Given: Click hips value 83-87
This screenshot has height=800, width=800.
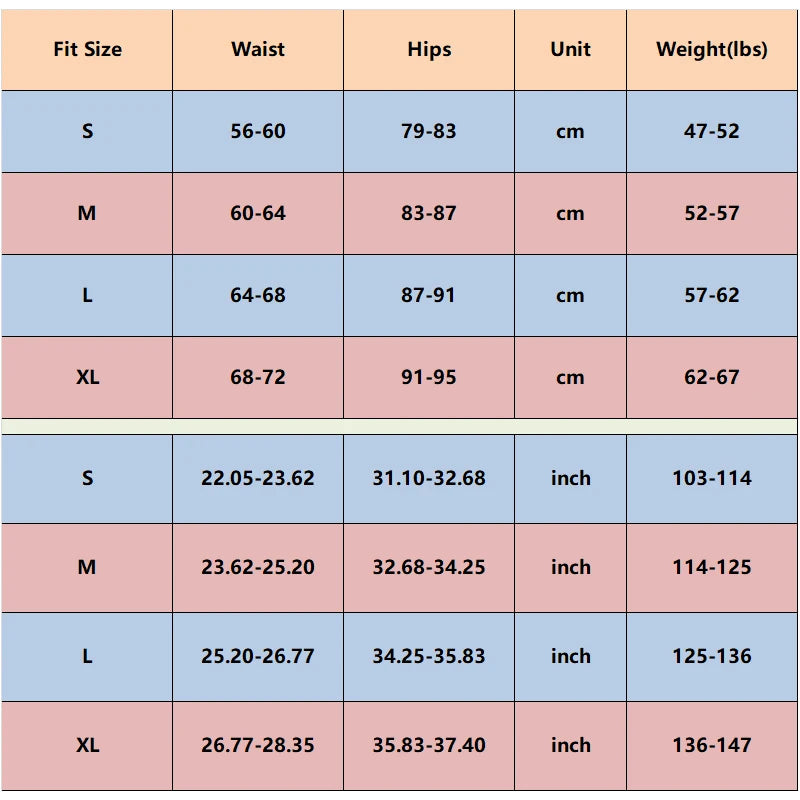Looking at the screenshot, I should point(429,213).
